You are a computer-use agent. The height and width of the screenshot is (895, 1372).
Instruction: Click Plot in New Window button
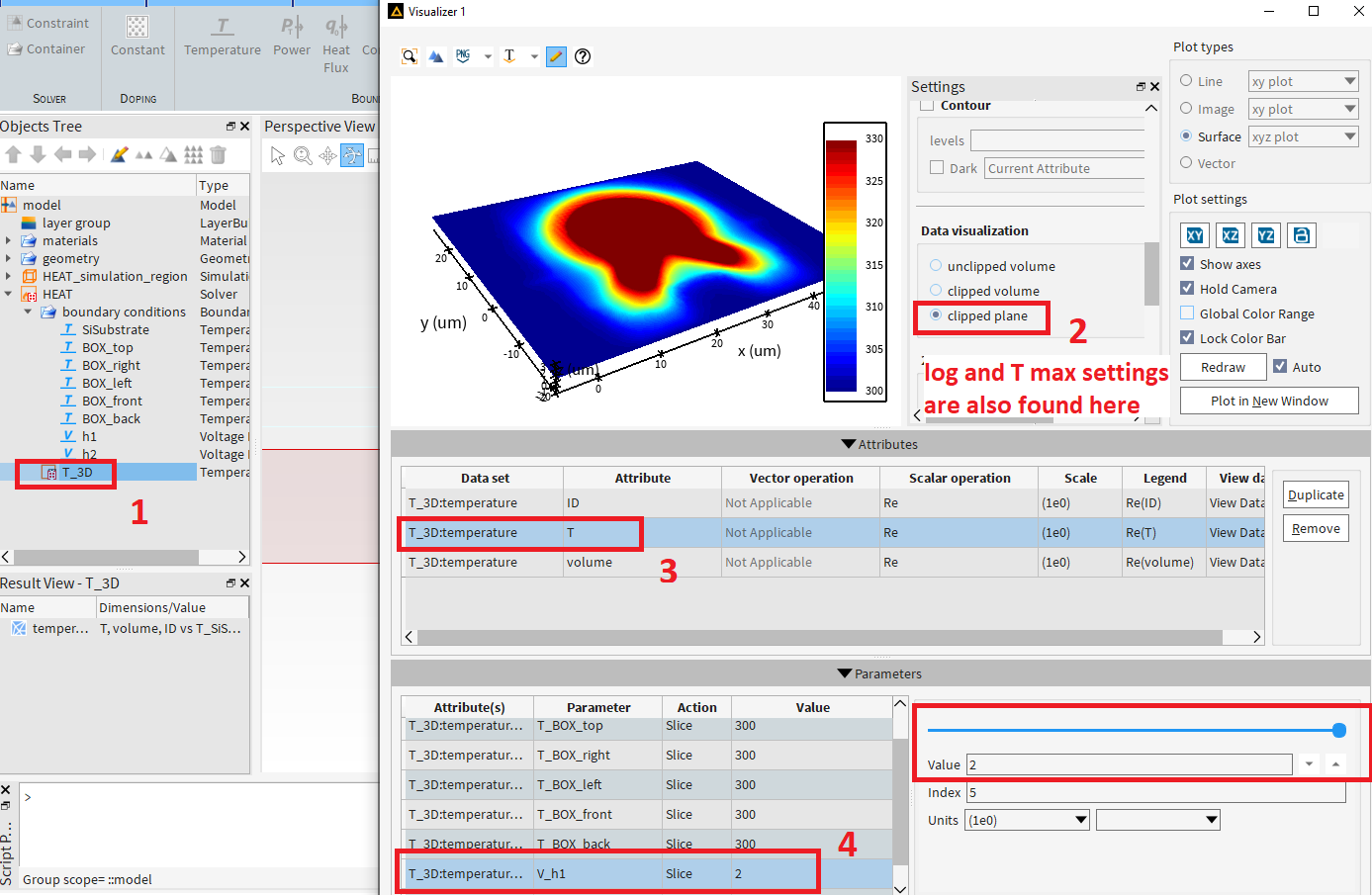tap(1269, 401)
